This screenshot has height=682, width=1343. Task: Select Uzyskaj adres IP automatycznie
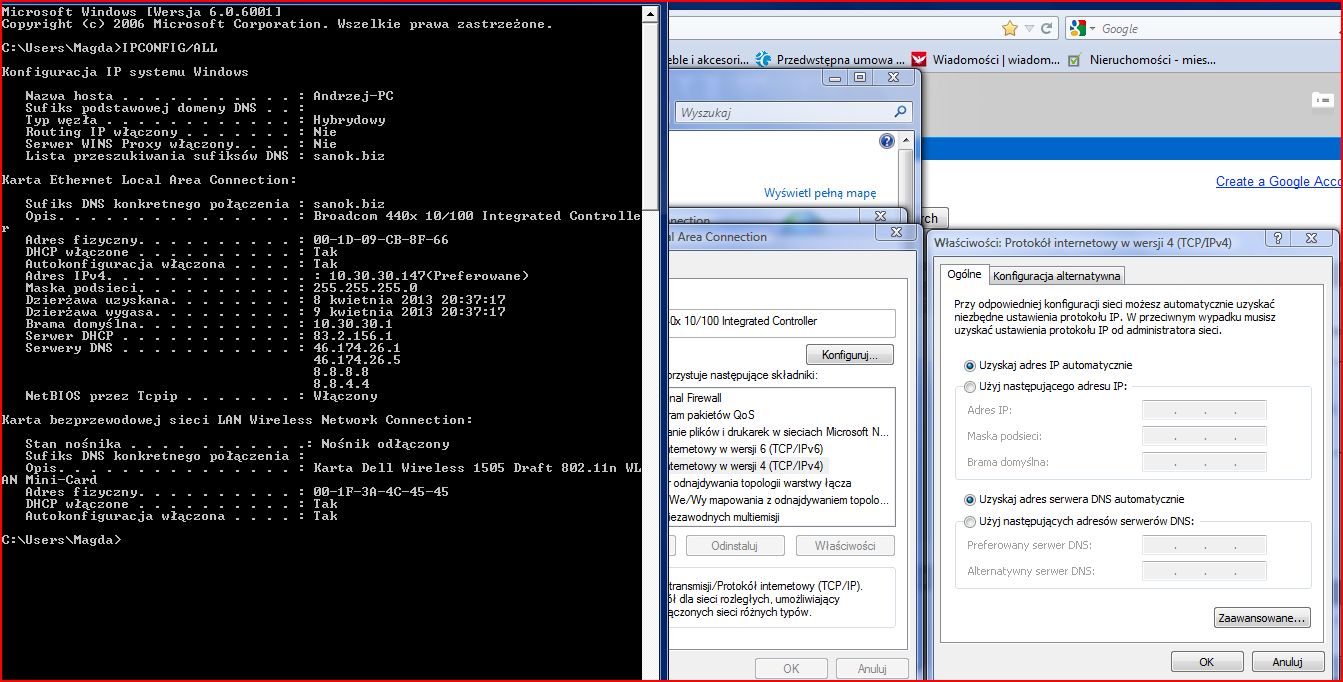click(x=1047, y=366)
